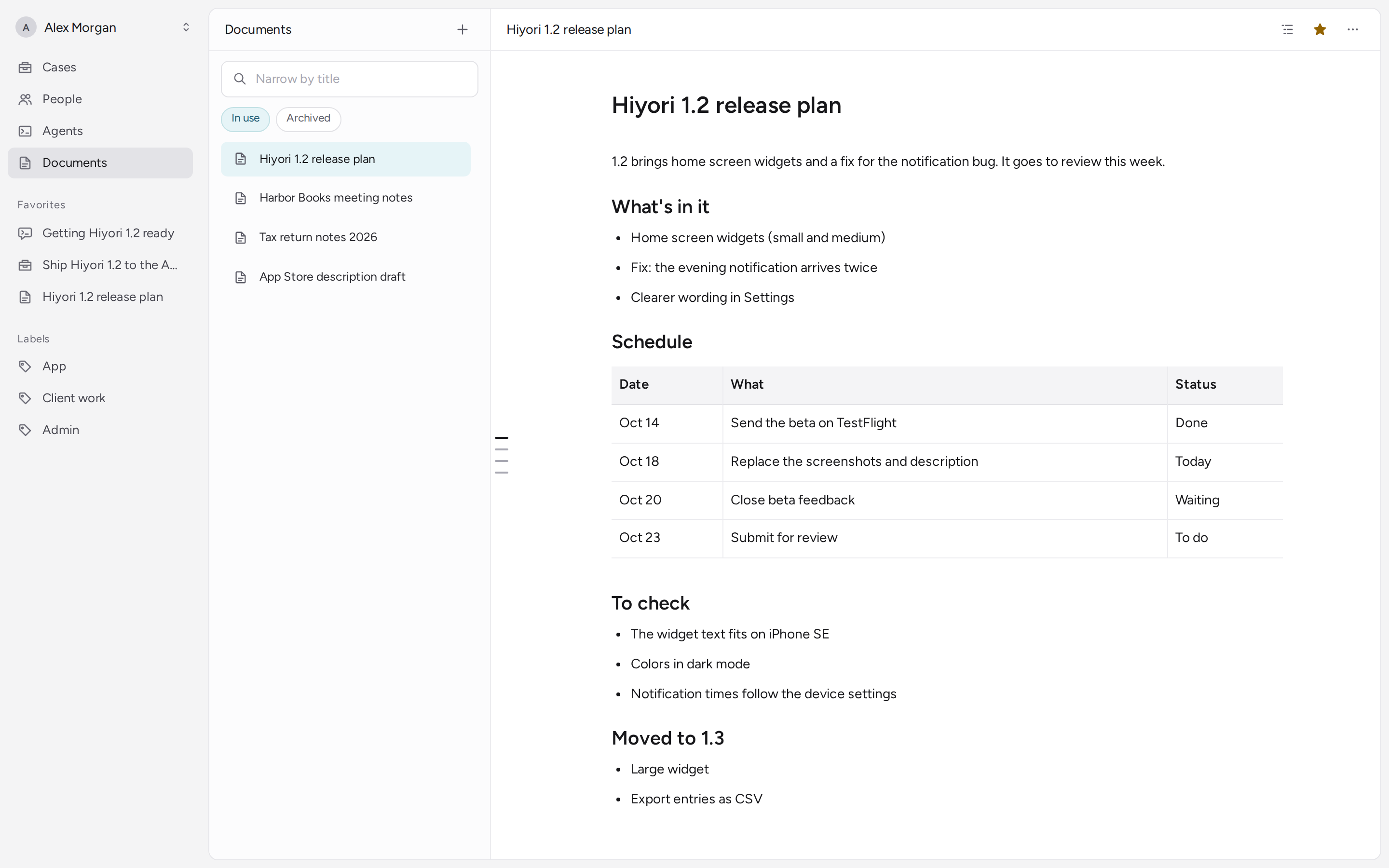Expand the Alex Morgan account switcher
1389x868 pixels.
[x=186, y=27]
